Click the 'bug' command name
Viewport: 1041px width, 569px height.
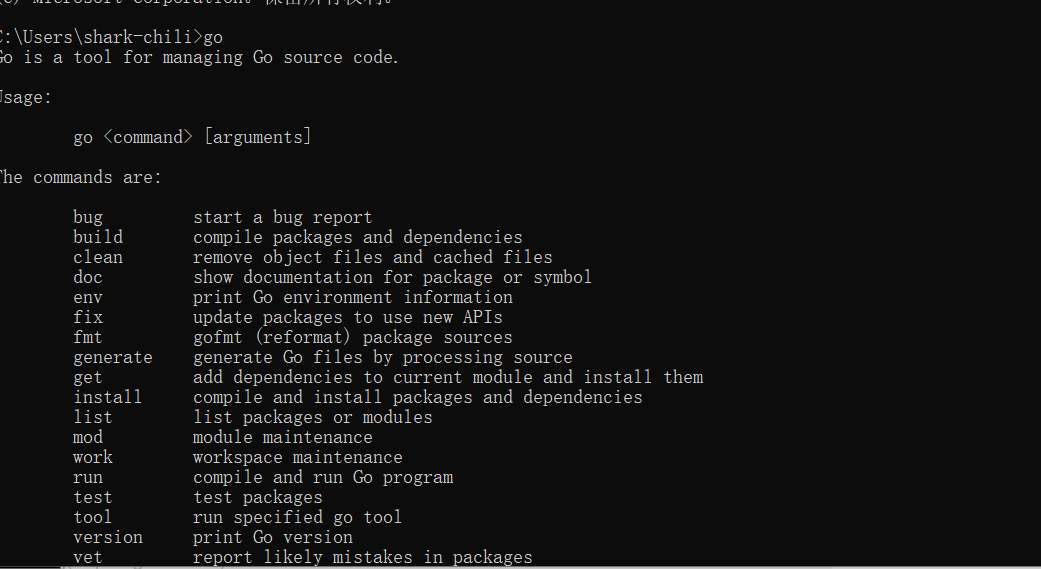coord(88,217)
